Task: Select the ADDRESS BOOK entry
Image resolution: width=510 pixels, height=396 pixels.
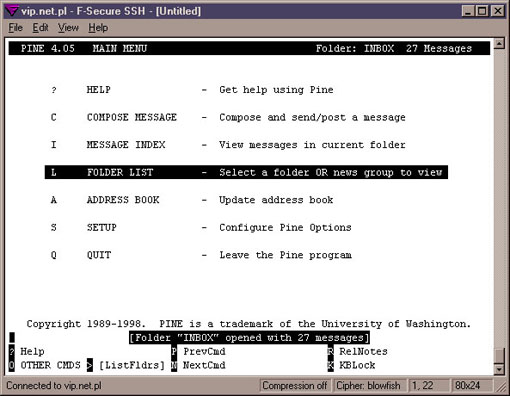Action: 123,200
